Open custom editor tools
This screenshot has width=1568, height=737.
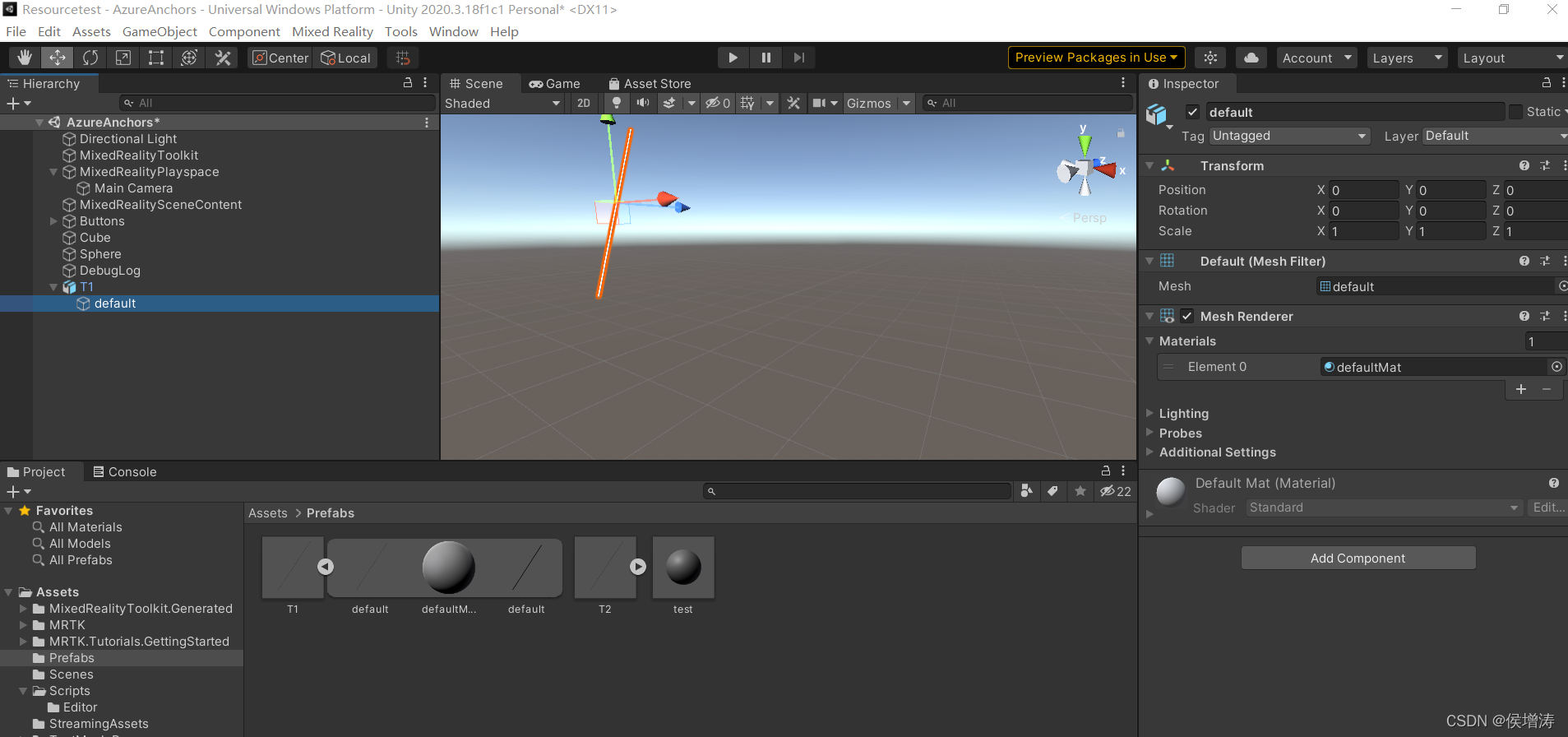(223, 58)
